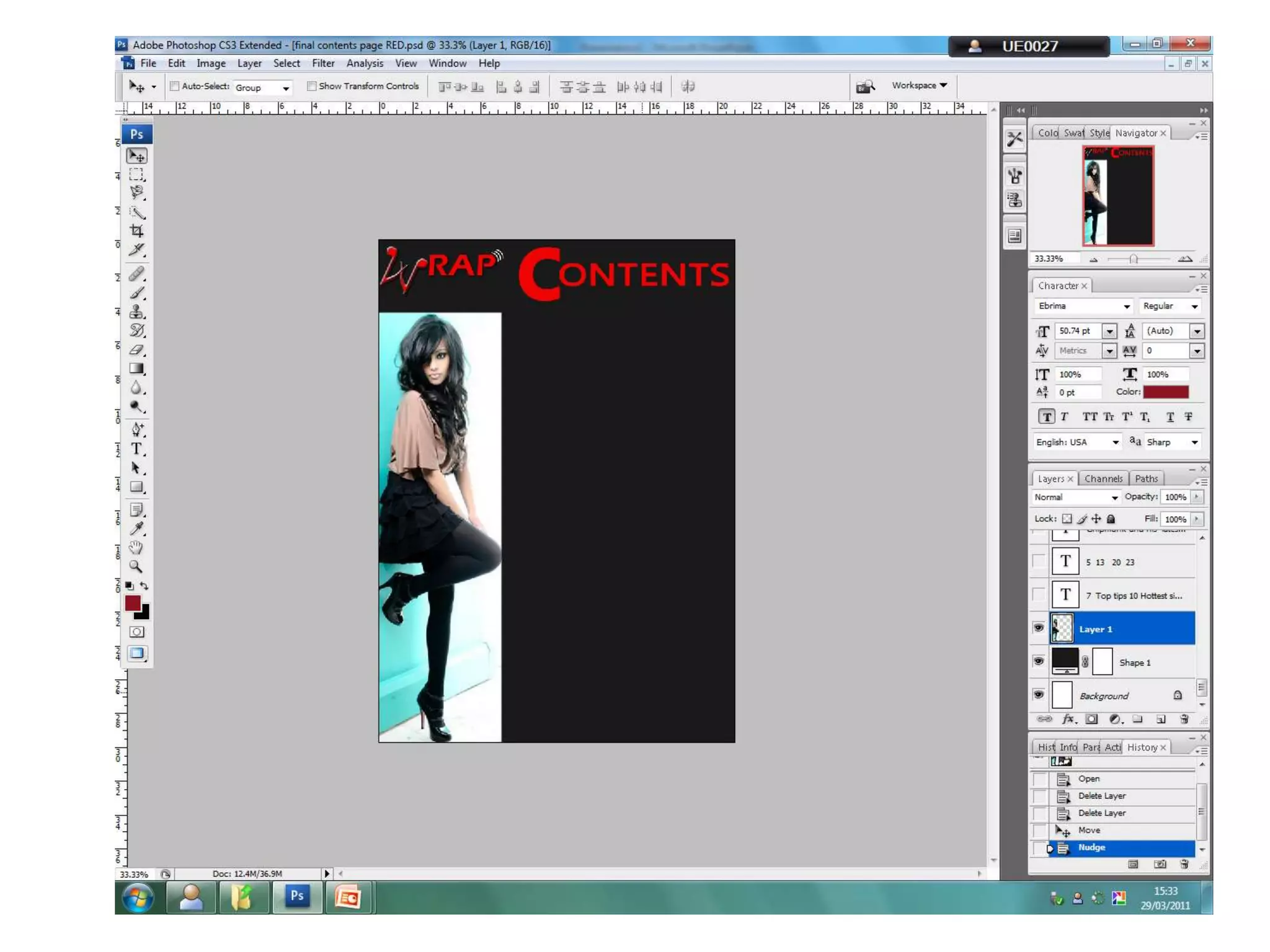This screenshot has width=1270, height=952.
Task: Select the Clone Stamp tool
Action: [136, 312]
